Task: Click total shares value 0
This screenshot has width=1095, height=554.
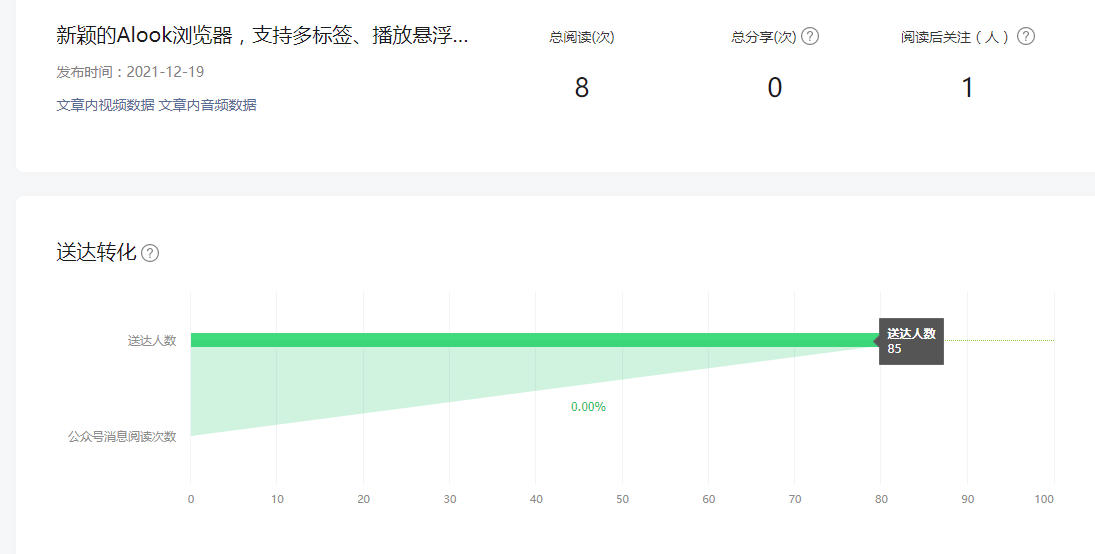Action: pos(774,88)
